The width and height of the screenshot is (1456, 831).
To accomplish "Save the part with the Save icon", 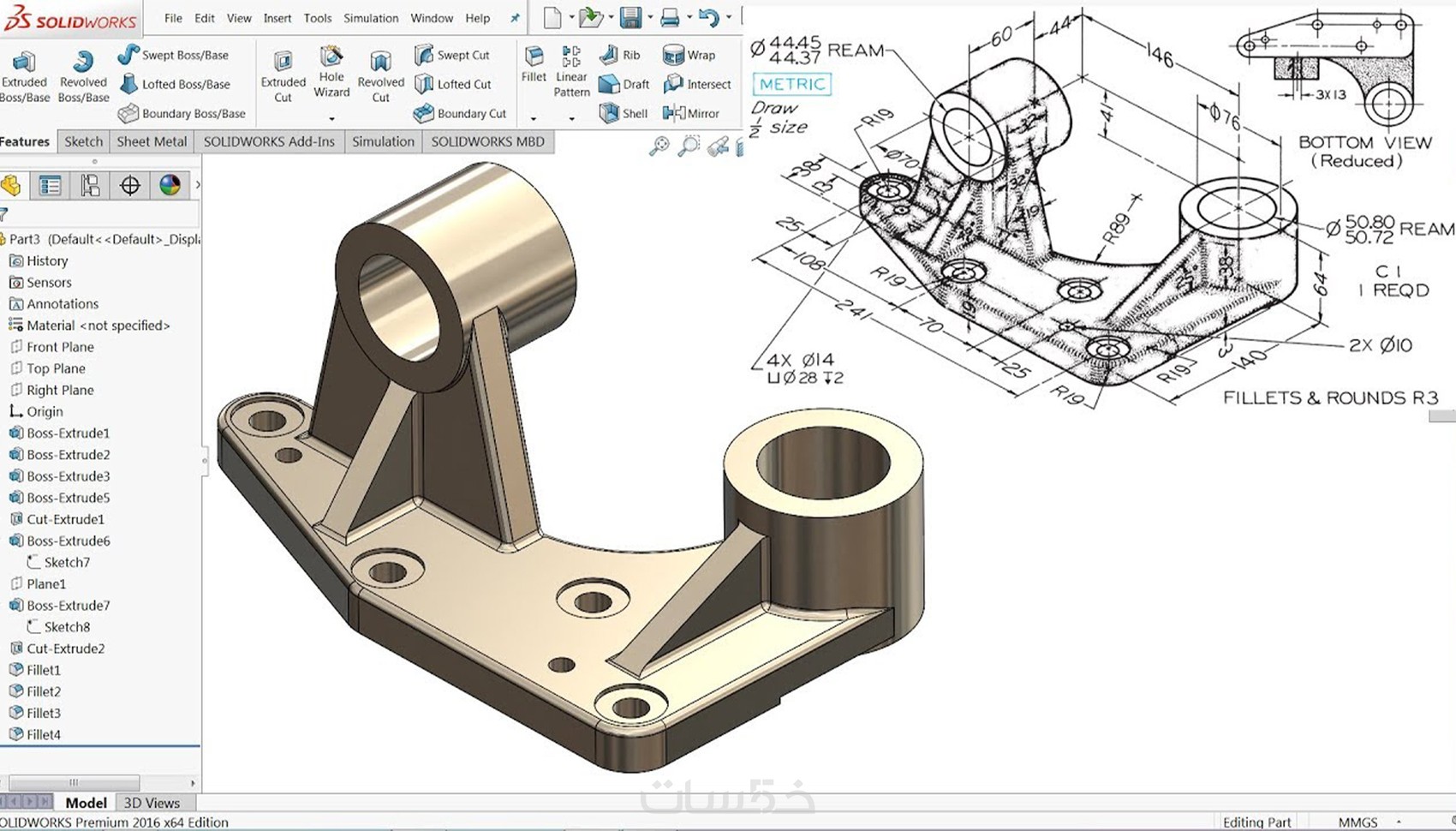I will (630, 17).
